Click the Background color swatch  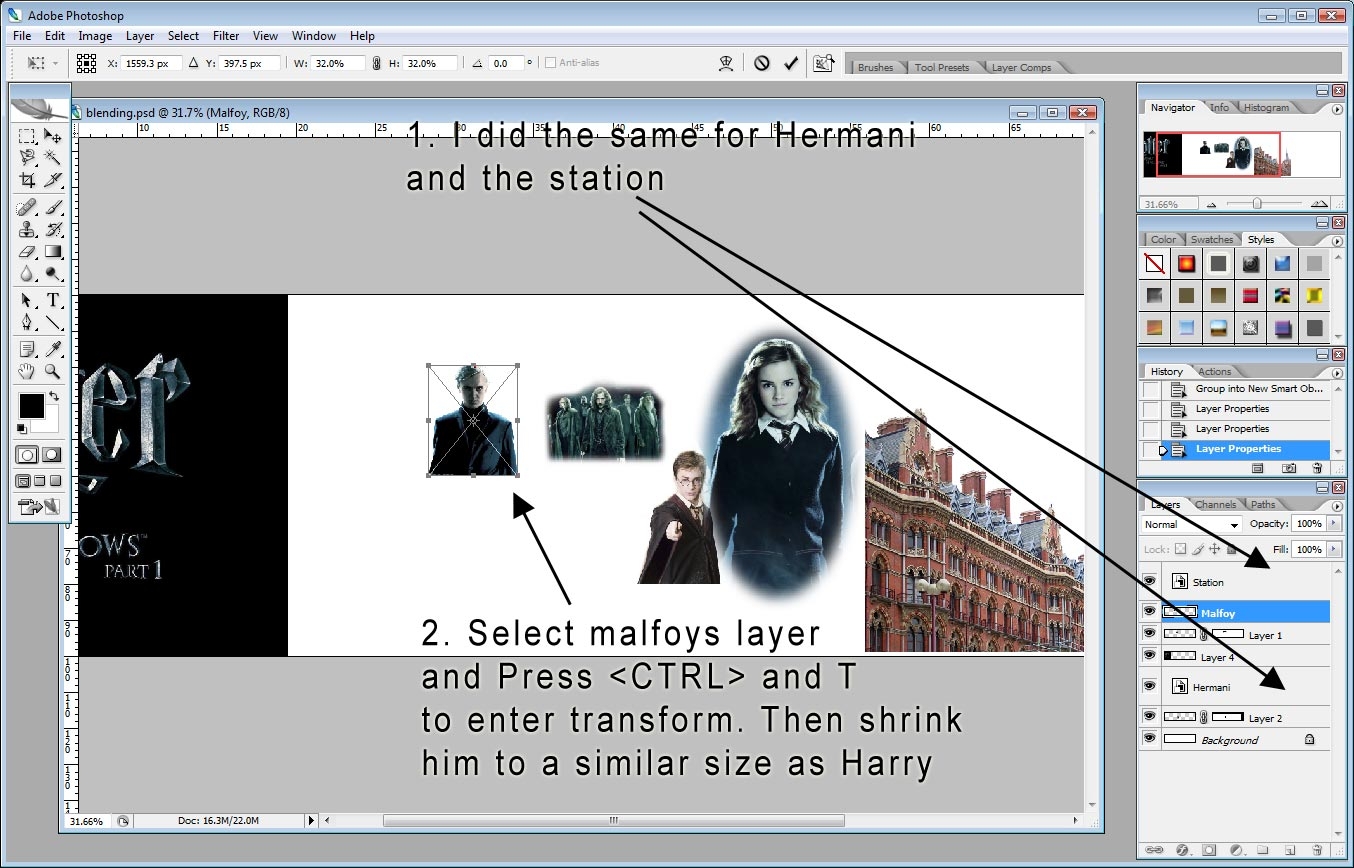click(50, 423)
